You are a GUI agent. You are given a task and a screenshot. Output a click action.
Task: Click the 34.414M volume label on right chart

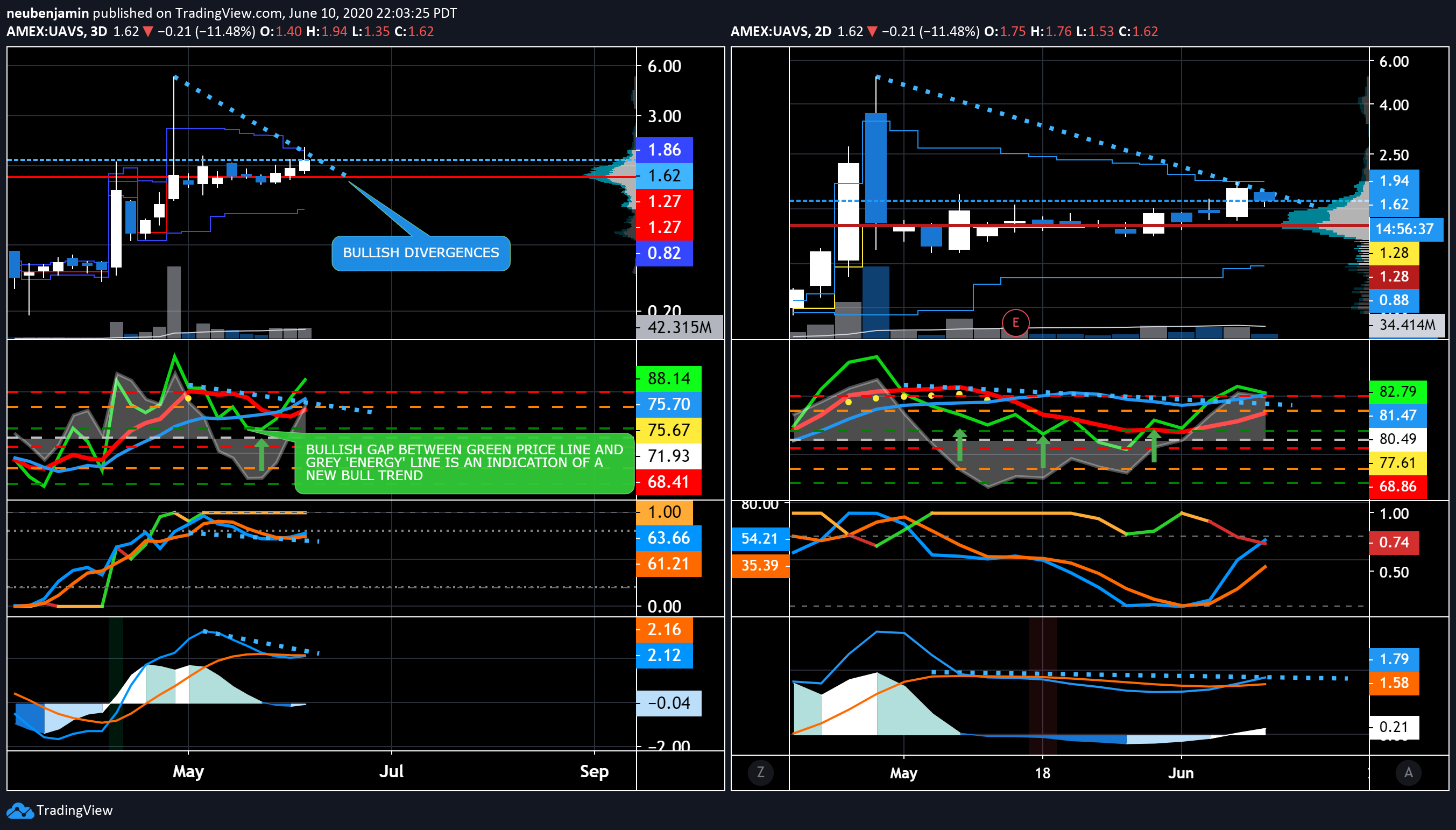click(x=1407, y=325)
